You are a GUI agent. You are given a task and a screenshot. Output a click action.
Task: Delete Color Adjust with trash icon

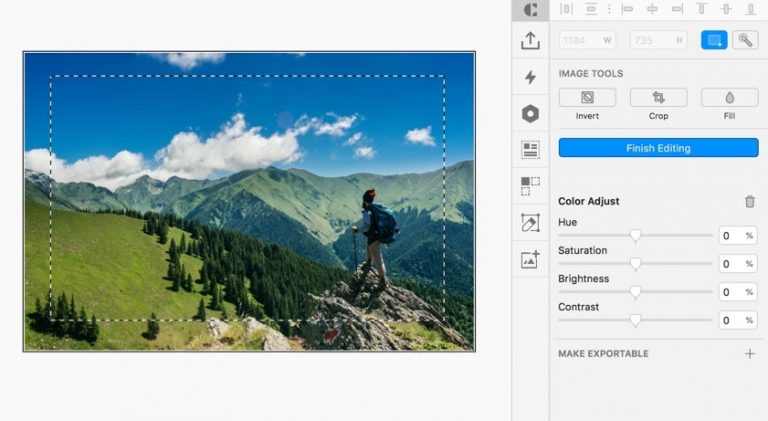pos(750,201)
